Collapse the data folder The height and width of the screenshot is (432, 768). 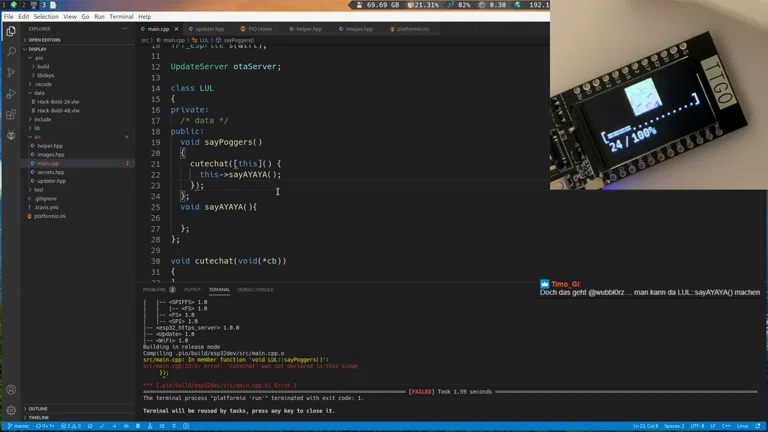pos(78,93)
